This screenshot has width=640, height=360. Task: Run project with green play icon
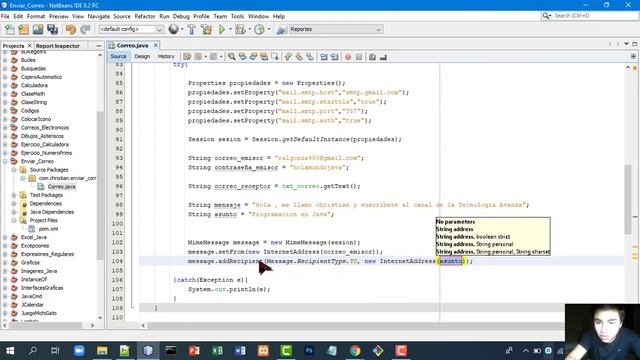tap(222, 29)
